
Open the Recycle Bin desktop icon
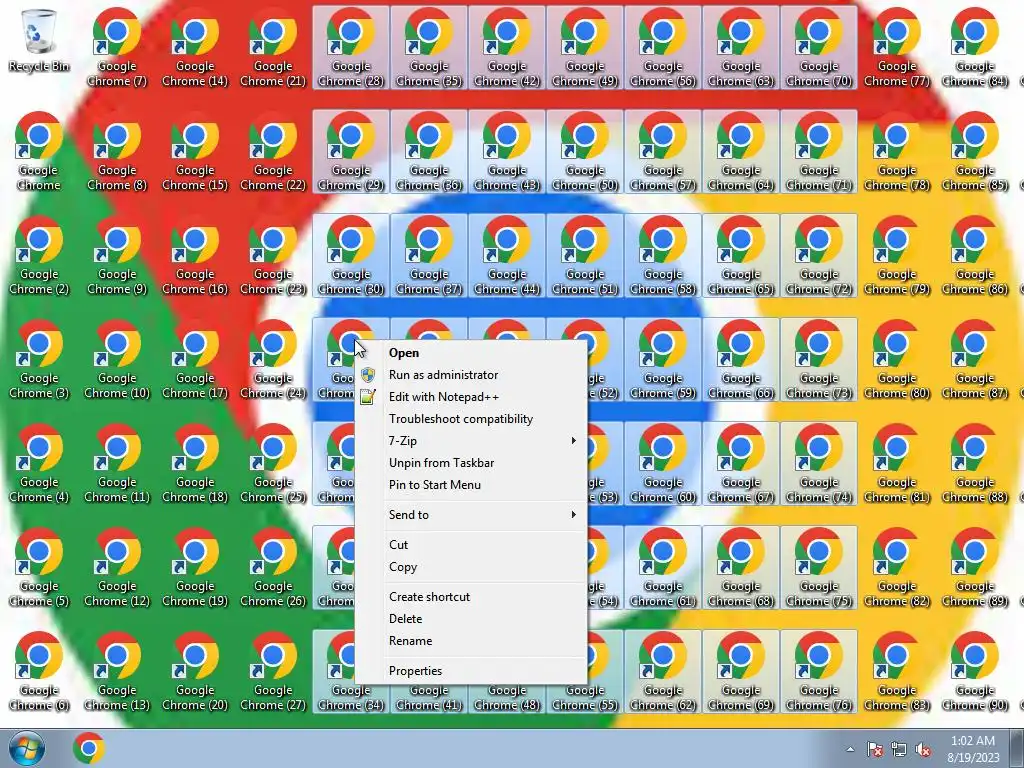coord(39,40)
